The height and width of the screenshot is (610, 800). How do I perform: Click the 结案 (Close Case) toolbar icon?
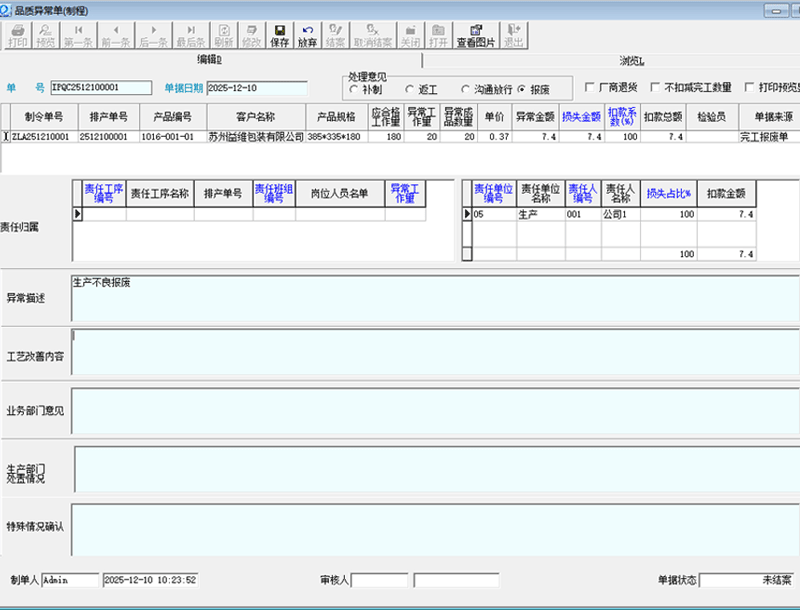click(x=336, y=36)
